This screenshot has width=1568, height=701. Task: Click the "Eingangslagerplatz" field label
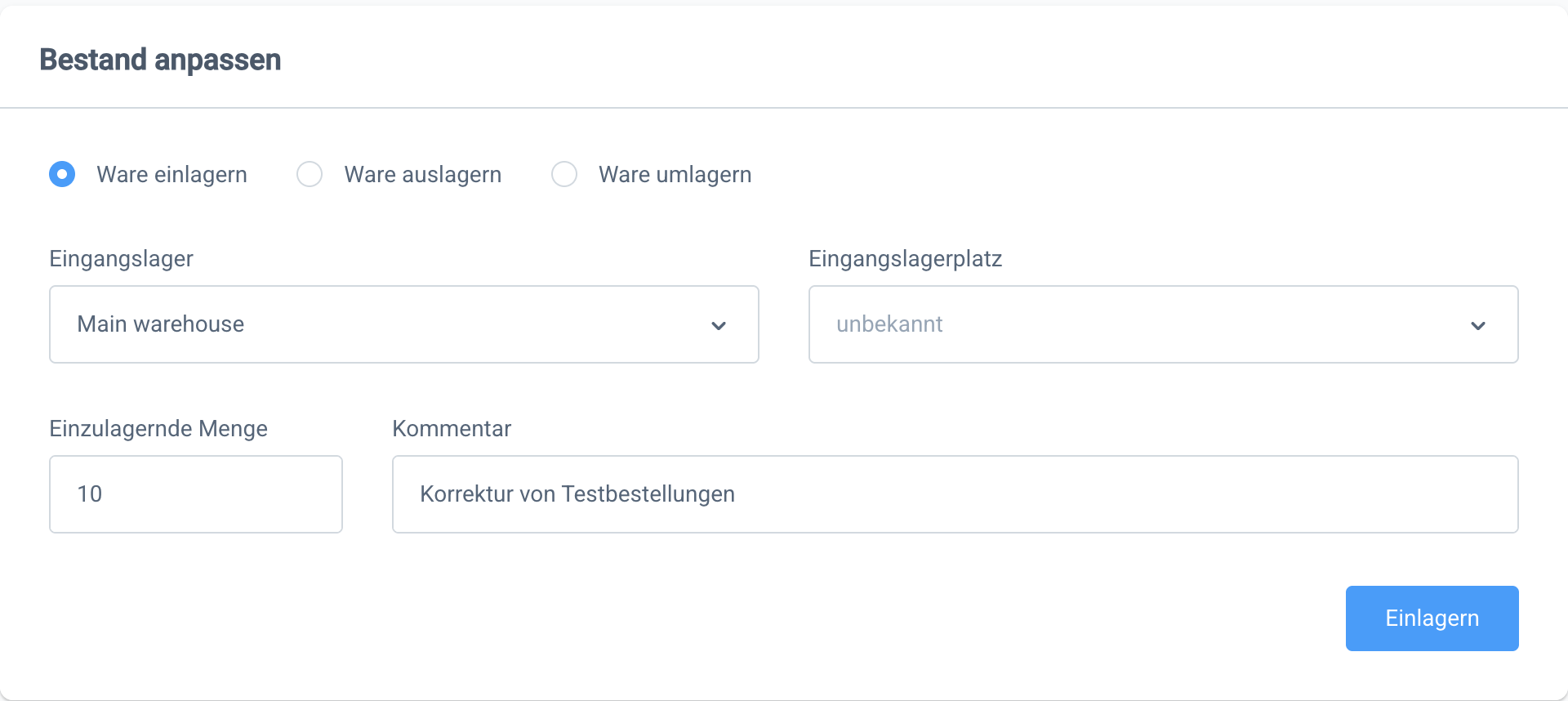click(x=905, y=259)
